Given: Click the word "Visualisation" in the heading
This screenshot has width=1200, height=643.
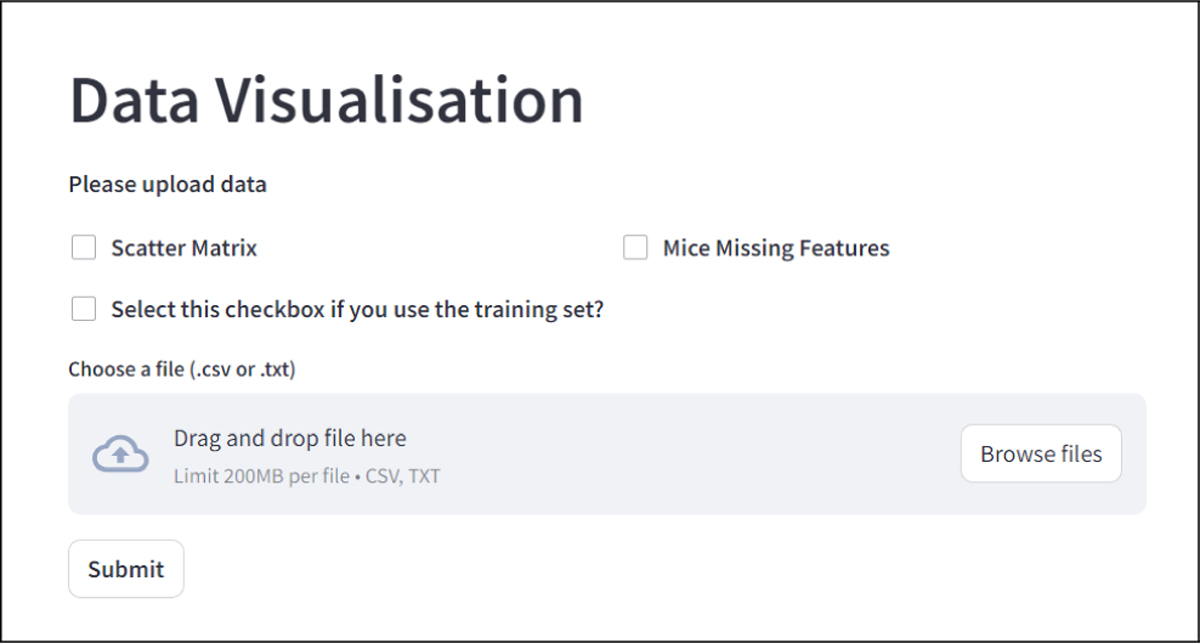Looking at the screenshot, I should pos(400,100).
